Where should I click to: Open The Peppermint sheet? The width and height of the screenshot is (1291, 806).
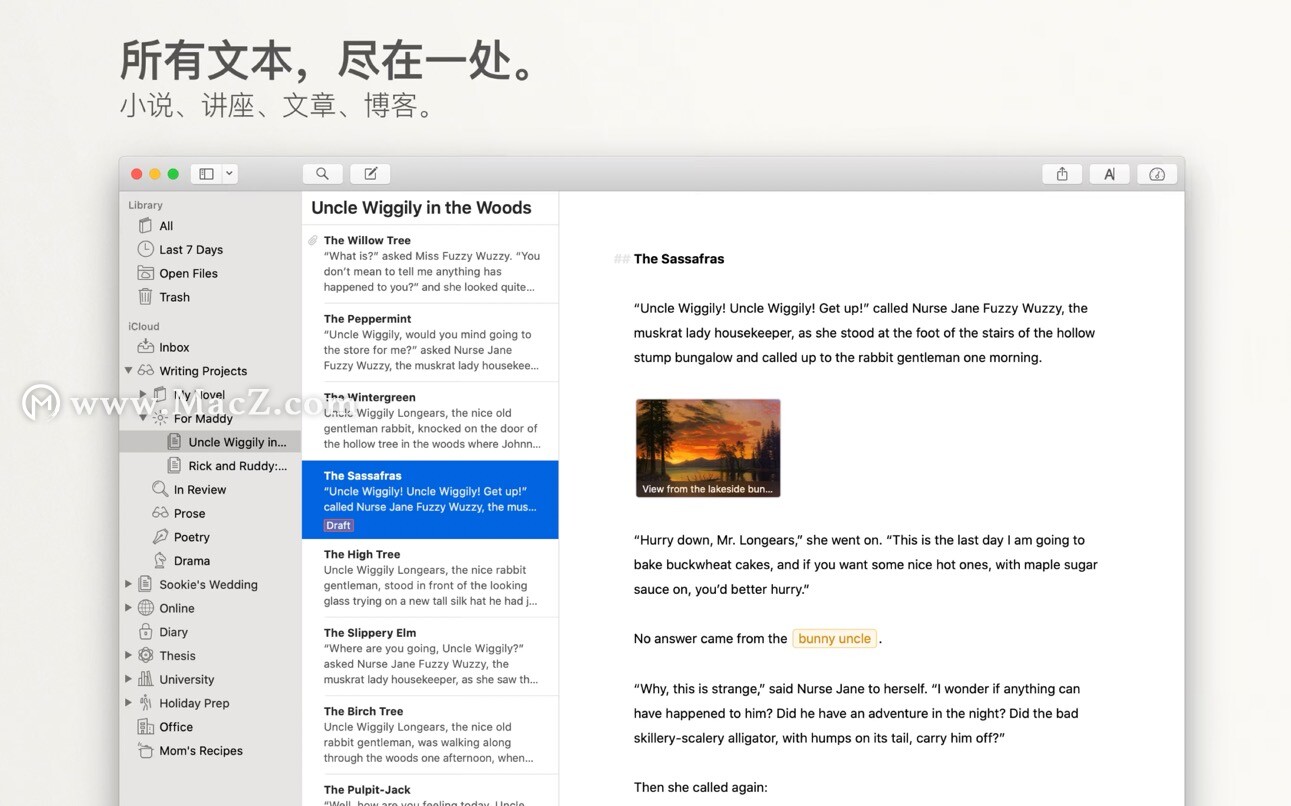[430, 342]
